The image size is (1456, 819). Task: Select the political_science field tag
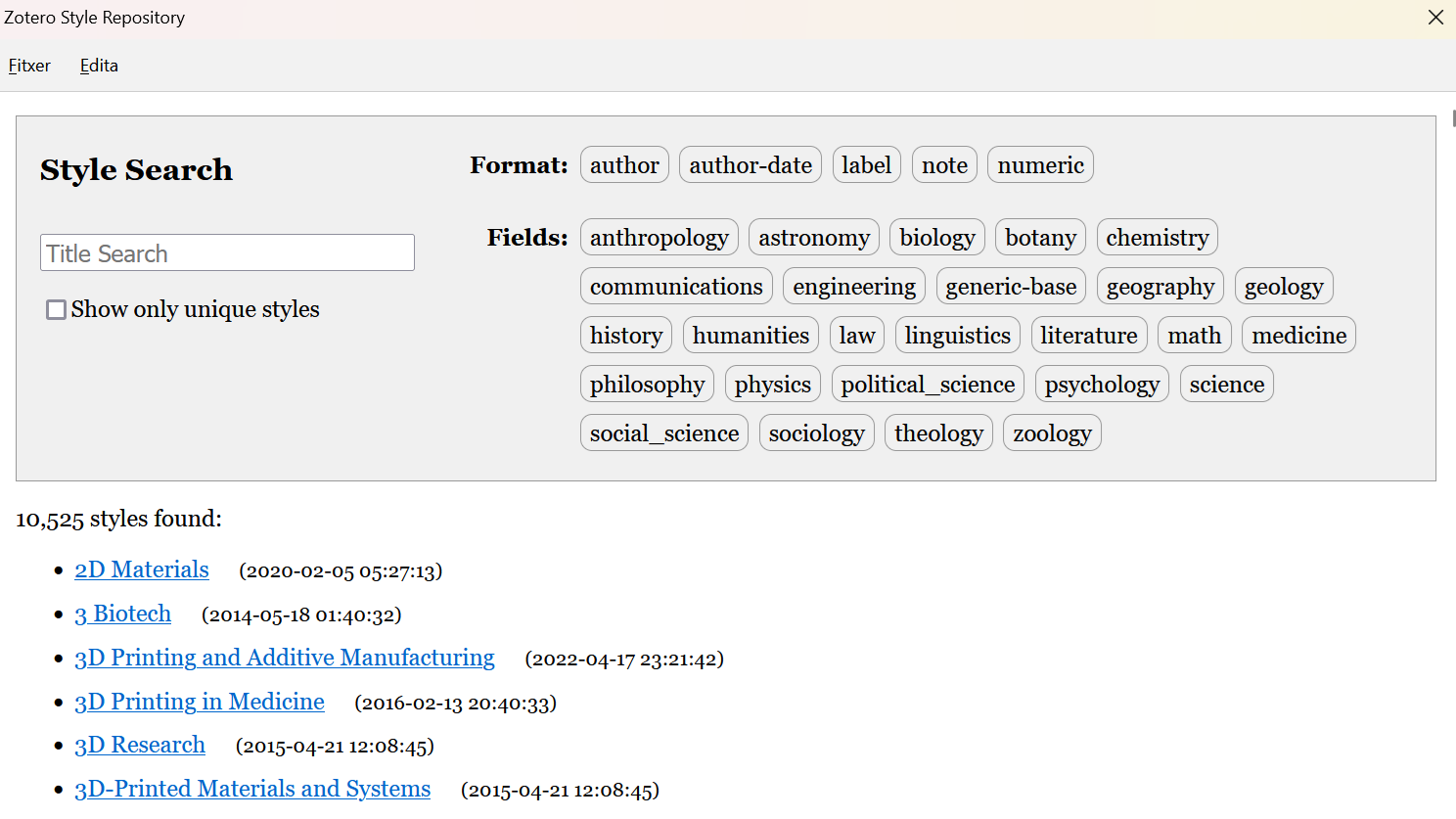(x=928, y=385)
